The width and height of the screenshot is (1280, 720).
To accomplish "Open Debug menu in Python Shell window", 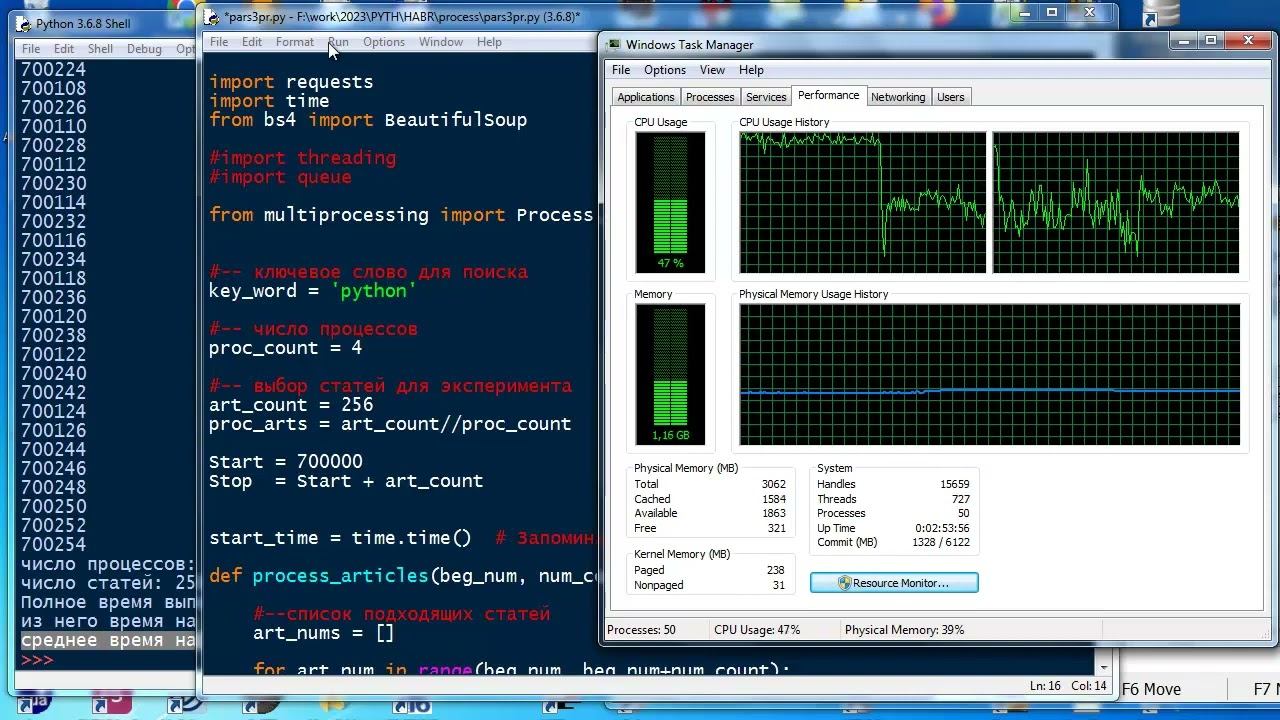I will 144,48.
